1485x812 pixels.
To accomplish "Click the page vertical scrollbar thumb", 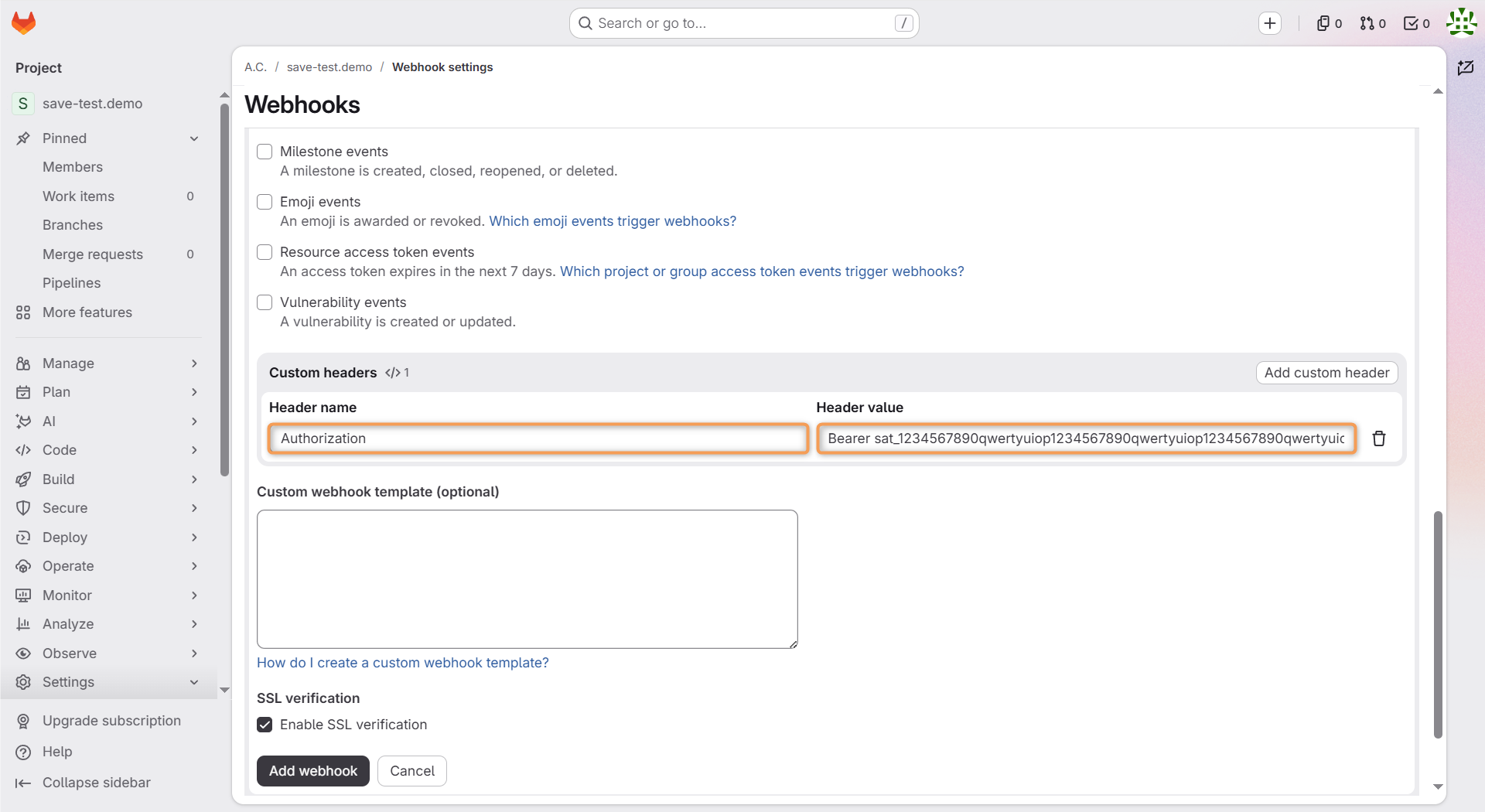I will [x=1438, y=625].
